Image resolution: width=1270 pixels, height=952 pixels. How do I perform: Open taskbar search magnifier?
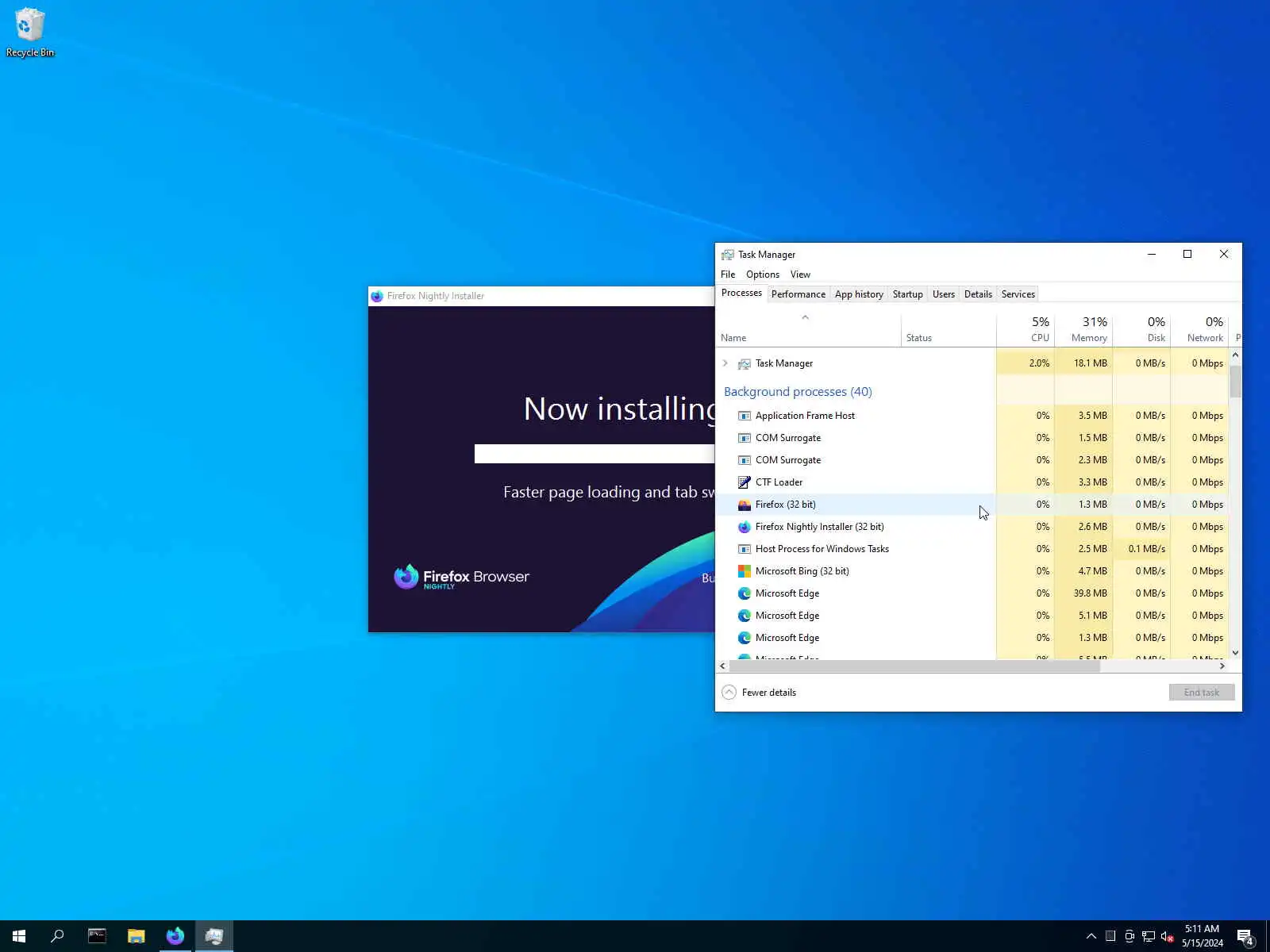(x=57, y=936)
